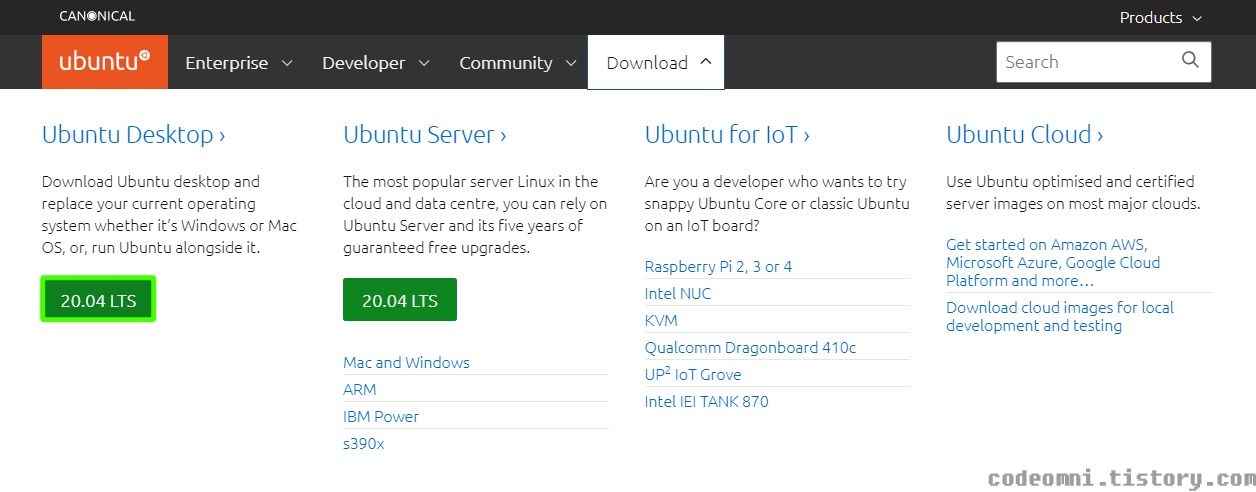Viewport: 1256px width, 492px height.
Task: Click into the Search input field
Action: (x=1088, y=62)
